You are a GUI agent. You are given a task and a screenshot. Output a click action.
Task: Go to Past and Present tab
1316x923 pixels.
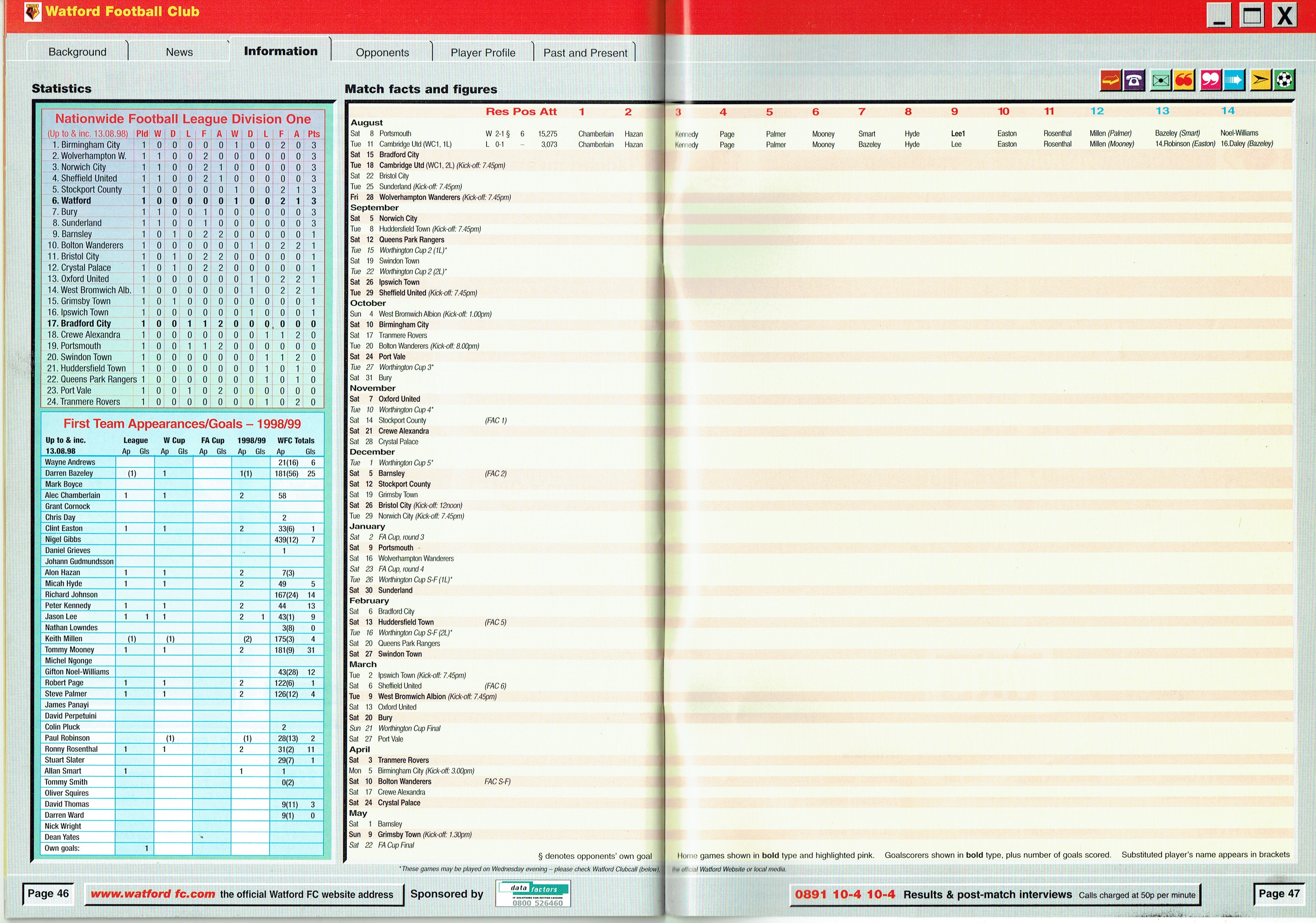tap(585, 53)
